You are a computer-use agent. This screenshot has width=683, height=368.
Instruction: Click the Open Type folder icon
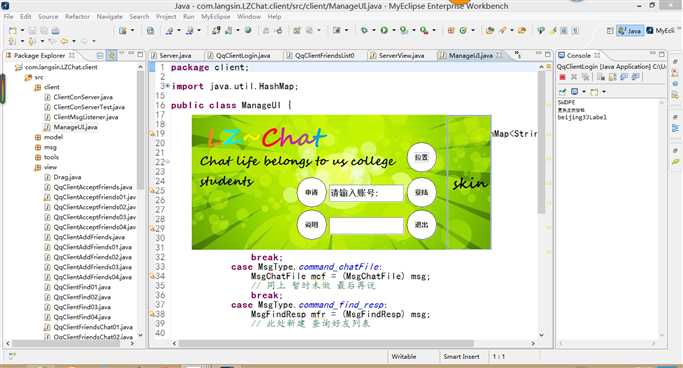490,30
